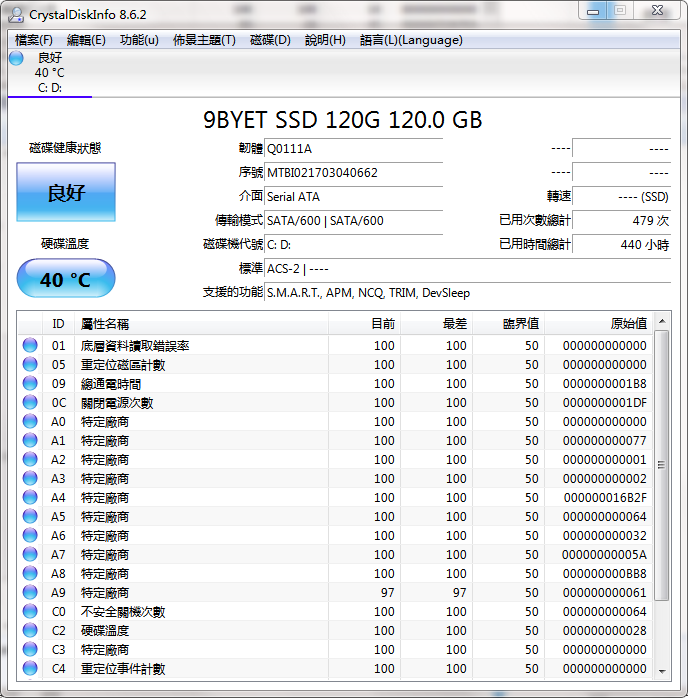Open the 佈景主題(T) menu
Viewport: 688px width, 698px height.
pyautogui.click(x=204, y=40)
